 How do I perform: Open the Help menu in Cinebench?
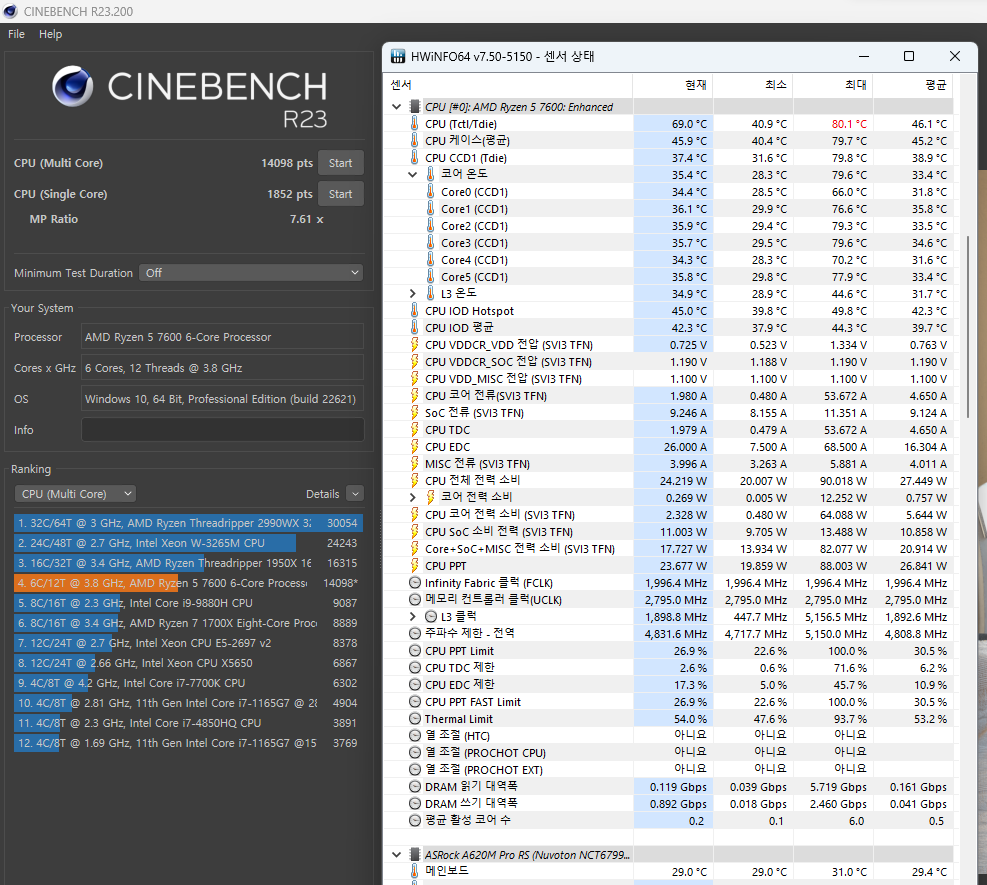point(50,34)
